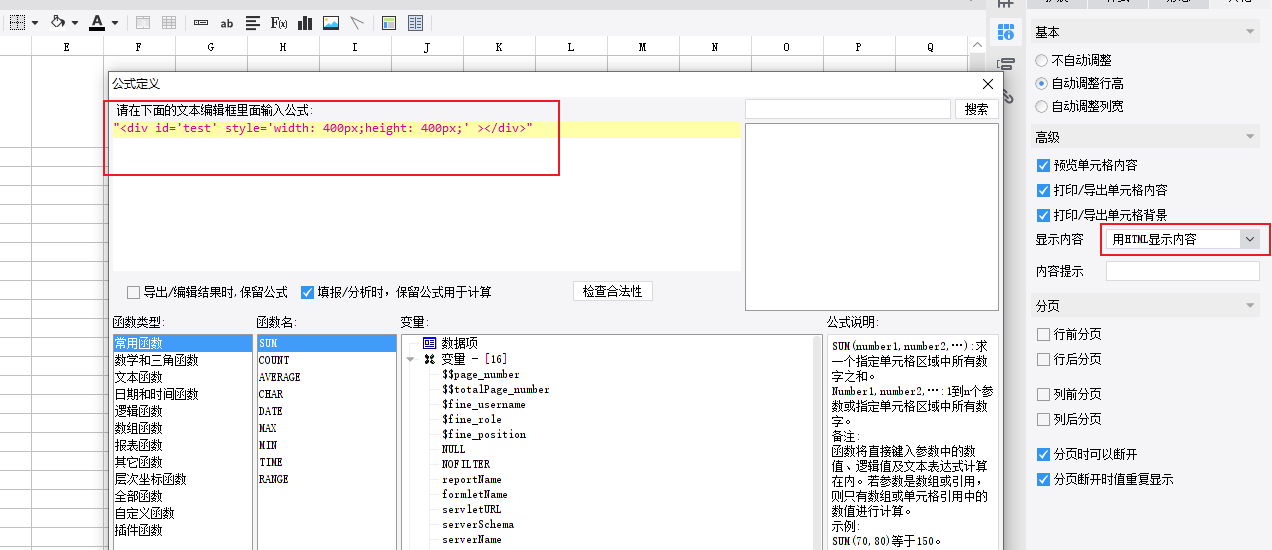
Task: Click the hyperlink chain sidebar icon
Action: tap(1007, 97)
